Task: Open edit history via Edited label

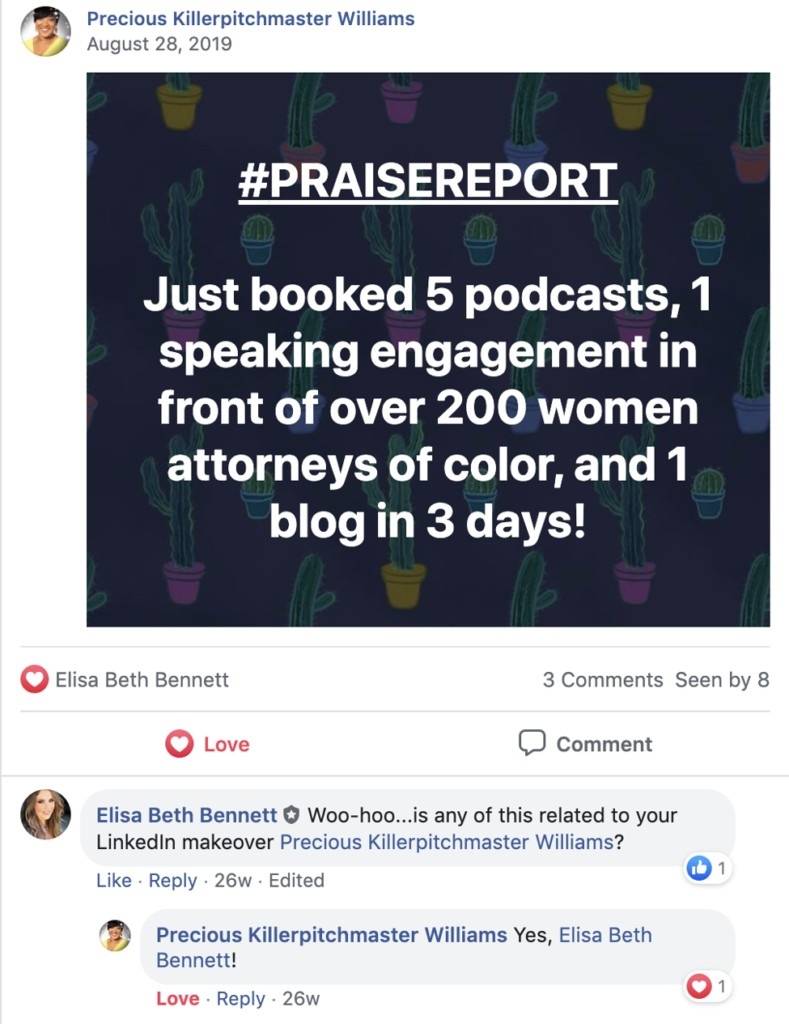Action: 296,880
